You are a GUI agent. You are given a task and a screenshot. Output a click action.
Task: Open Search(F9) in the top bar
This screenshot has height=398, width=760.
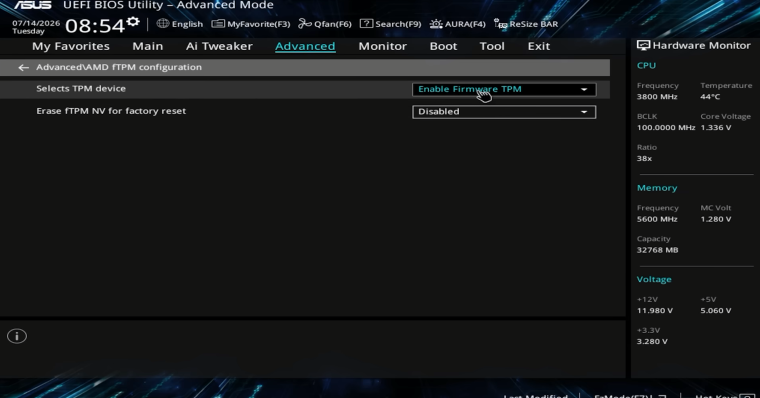click(x=390, y=24)
